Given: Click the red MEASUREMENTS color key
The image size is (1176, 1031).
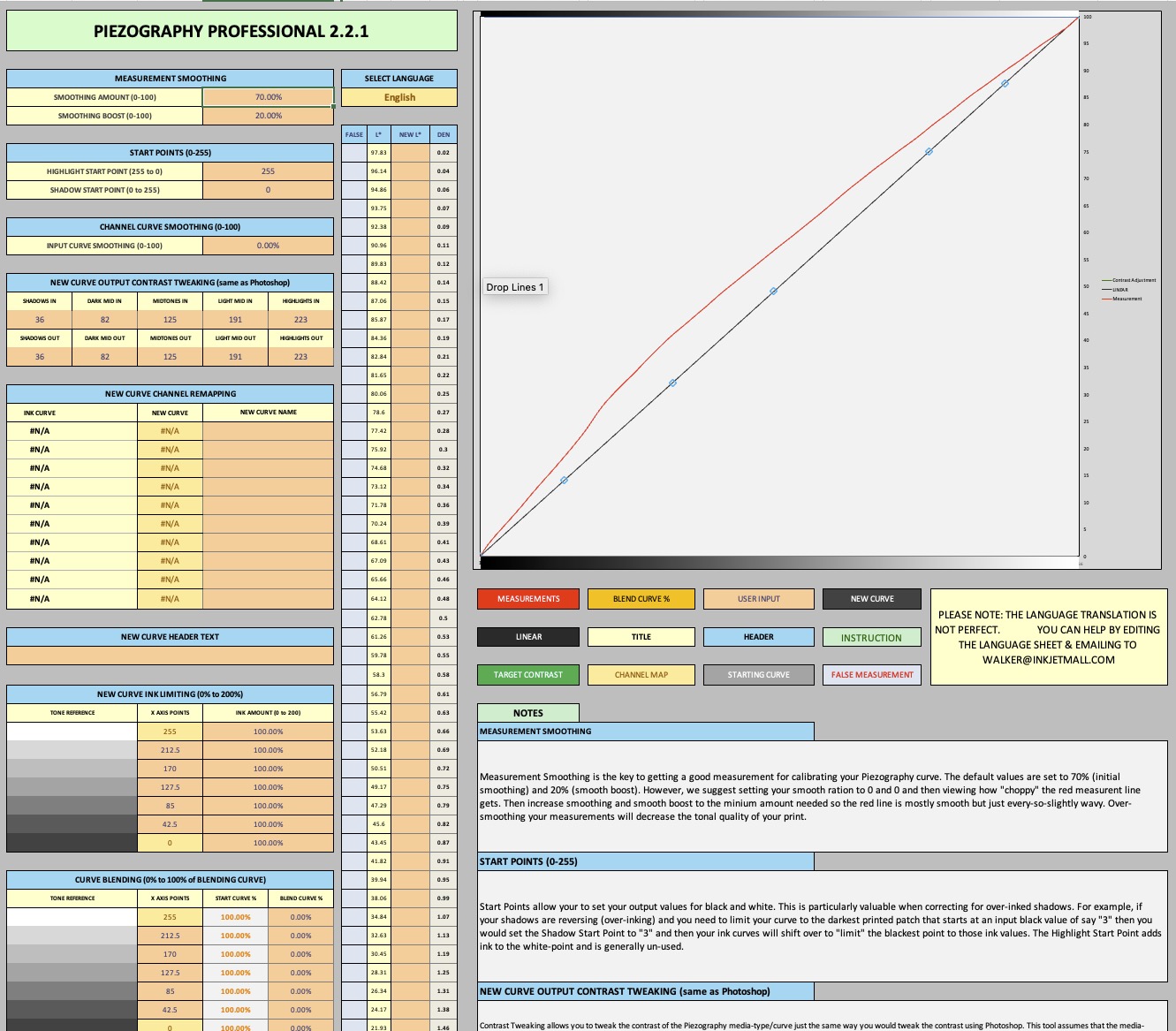Looking at the screenshot, I should [x=528, y=599].
